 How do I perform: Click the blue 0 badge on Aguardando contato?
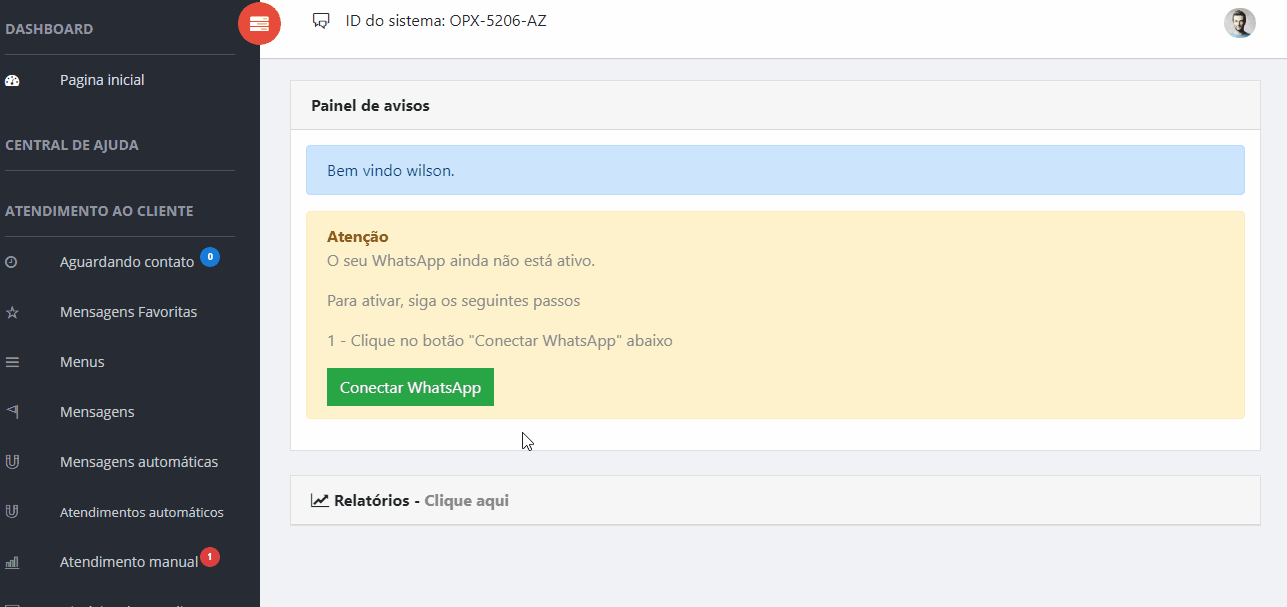[x=210, y=257]
